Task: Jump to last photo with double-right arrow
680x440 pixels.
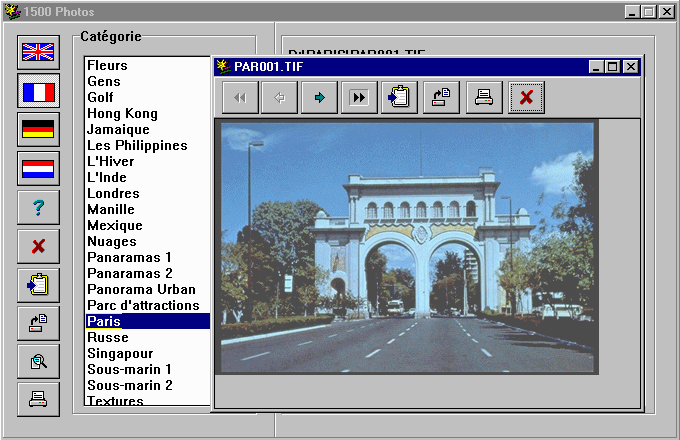Action: [358, 97]
